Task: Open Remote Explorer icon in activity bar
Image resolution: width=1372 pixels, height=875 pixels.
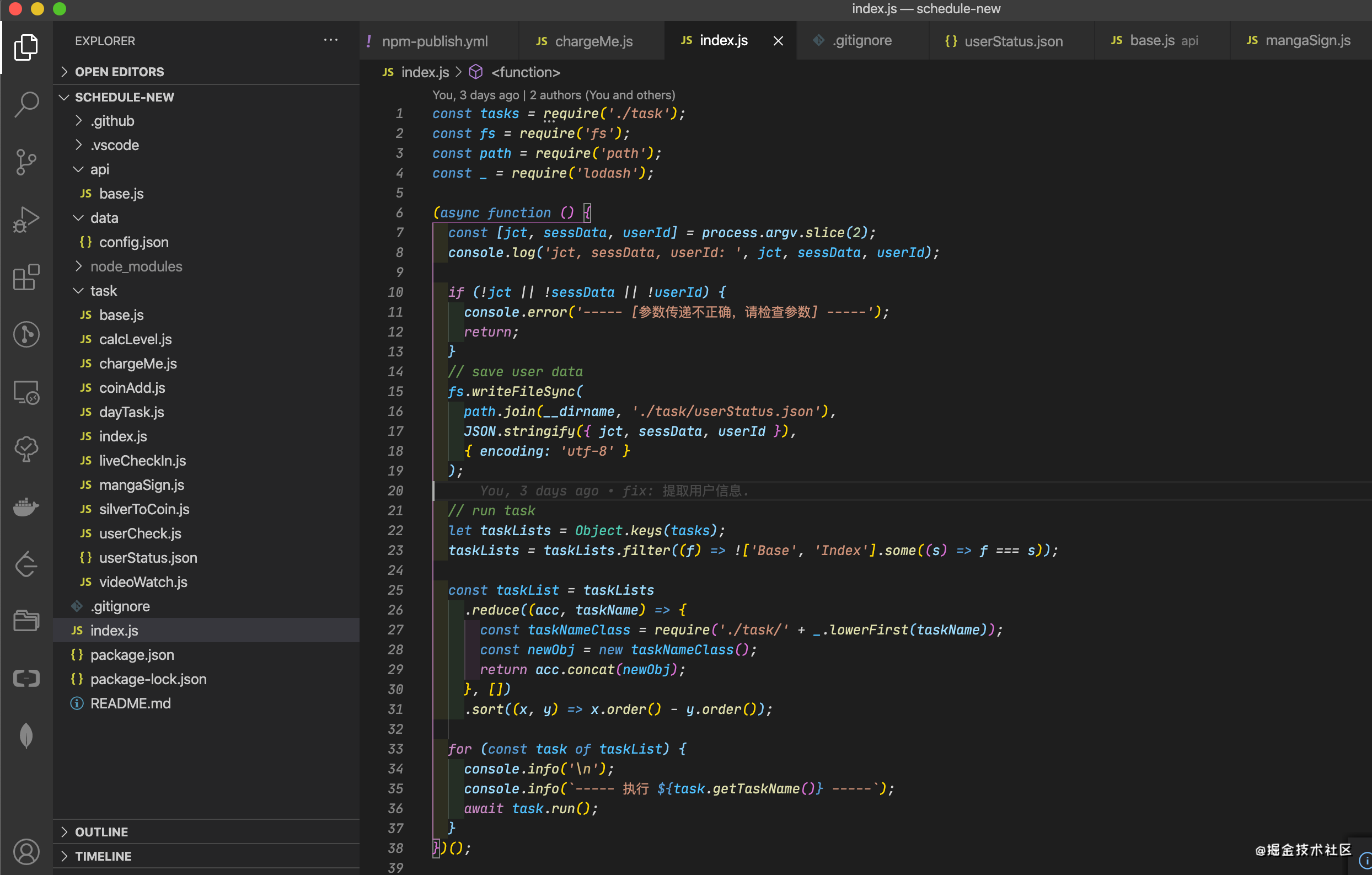Action: click(26, 392)
